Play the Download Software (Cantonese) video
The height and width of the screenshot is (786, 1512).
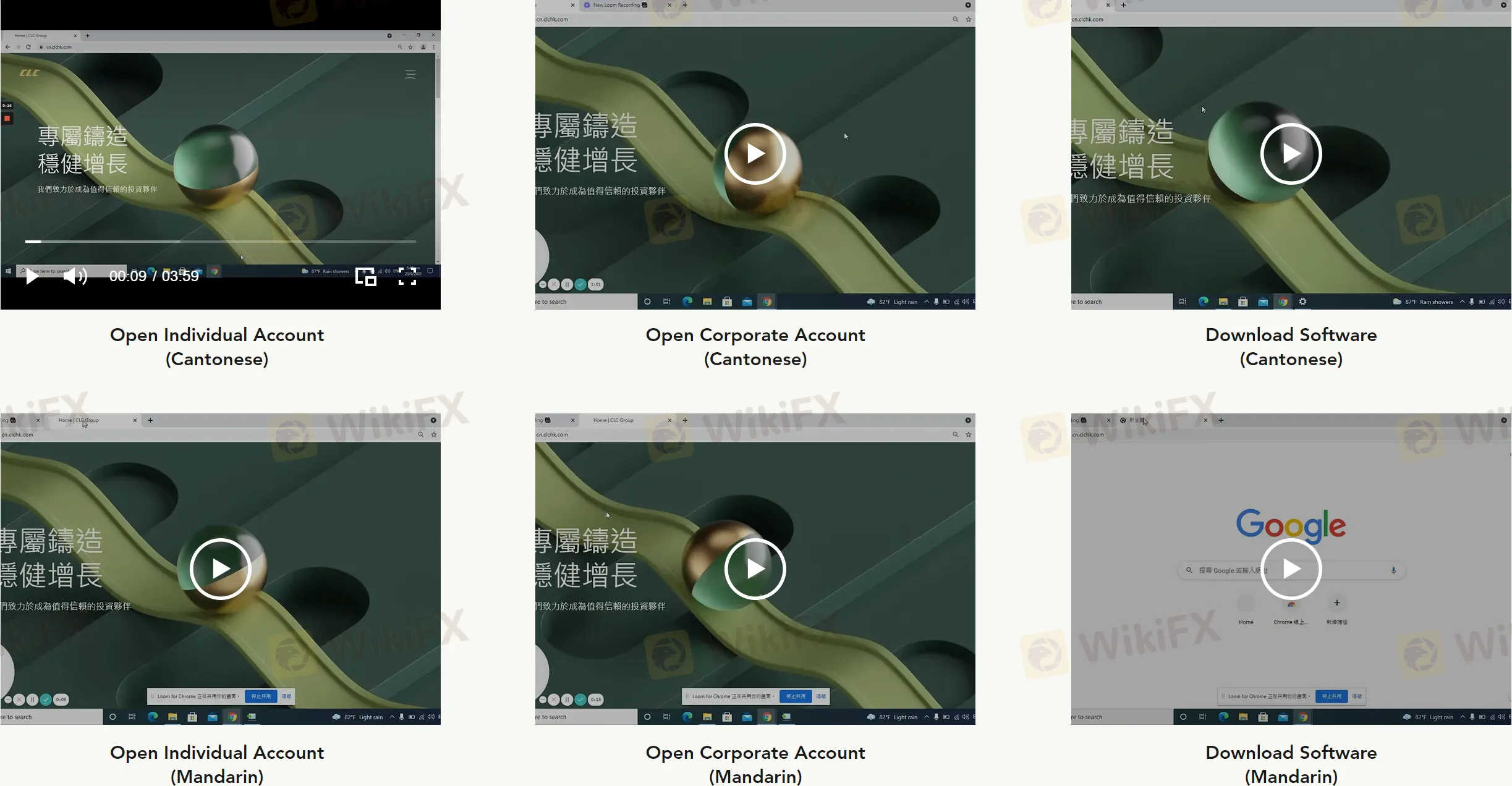(1291, 154)
